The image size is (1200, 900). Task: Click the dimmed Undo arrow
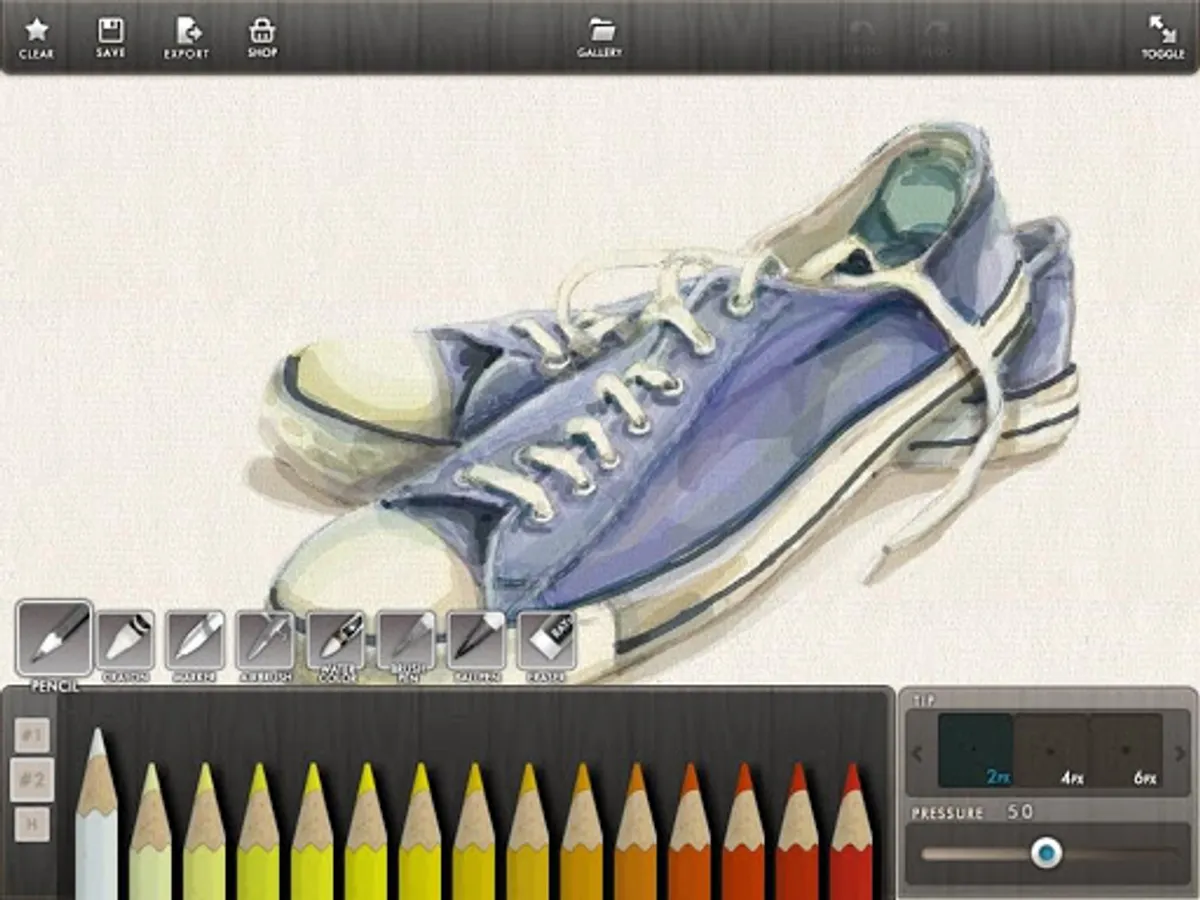tap(860, 37)
